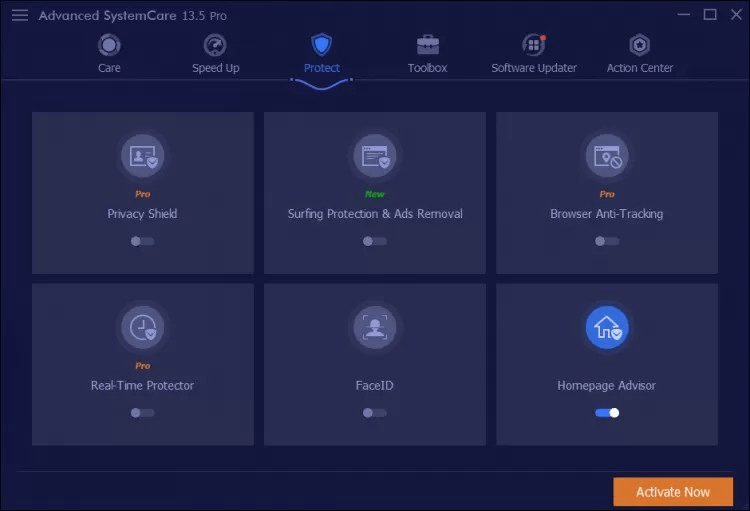The image size is (750, 511).
Task: Click the Privacy Shield icon
Action: 143,156
